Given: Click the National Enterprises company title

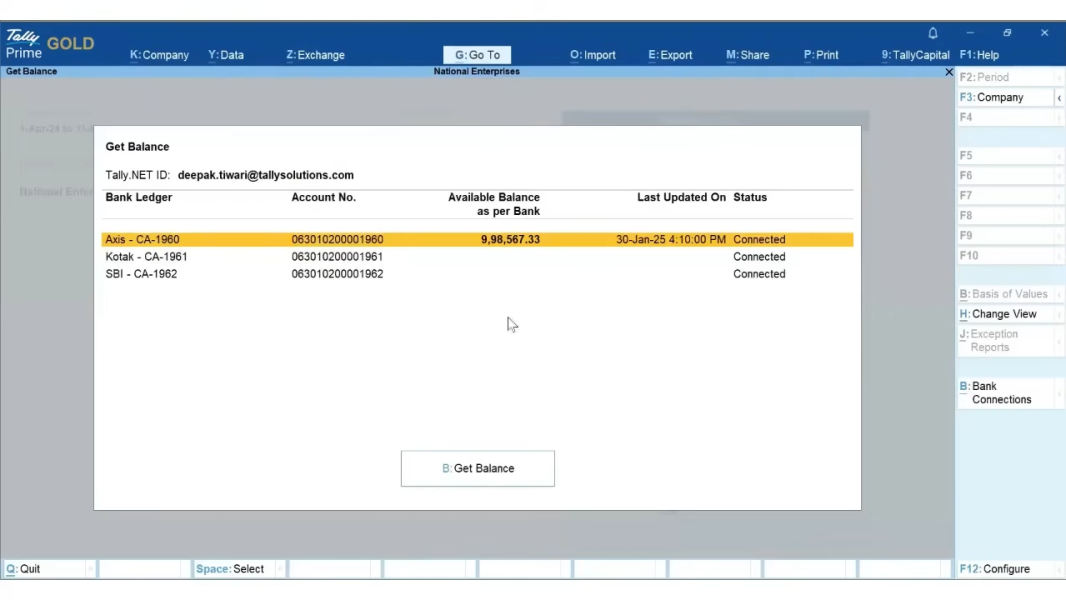Looking at the screenshot, I should 477,71.
